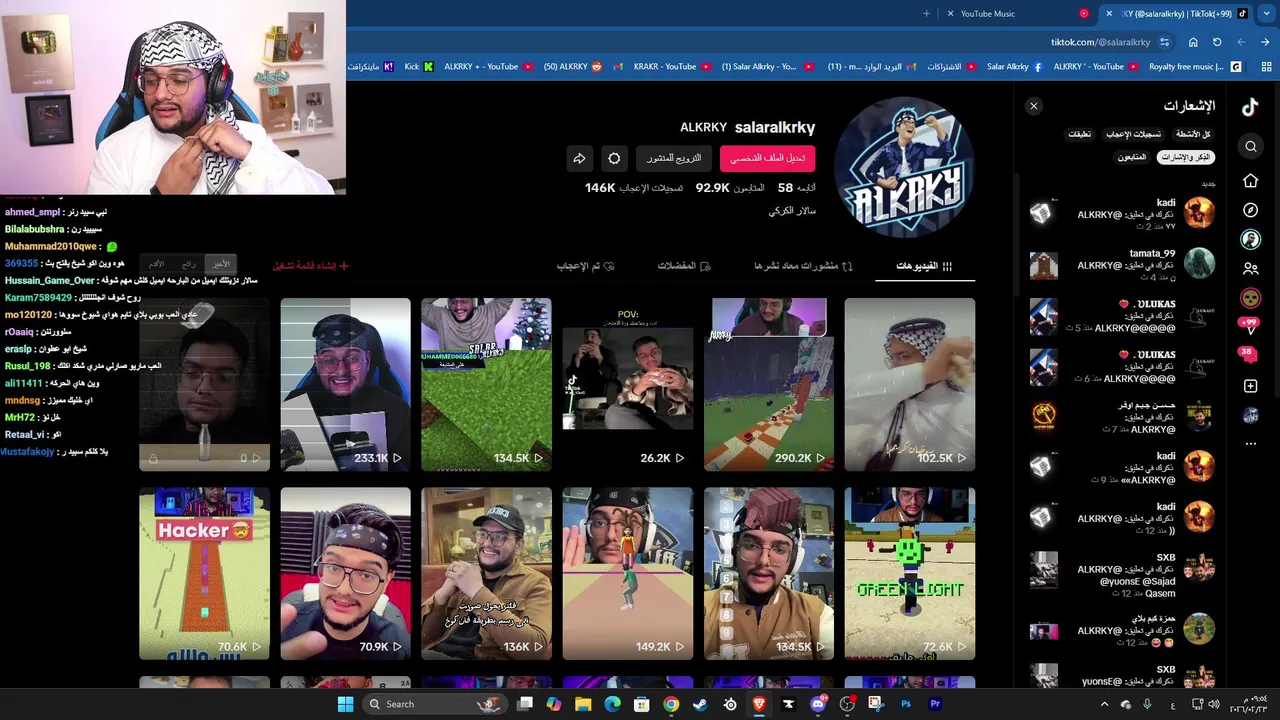Click the taskbar Search box

[434, 704]
